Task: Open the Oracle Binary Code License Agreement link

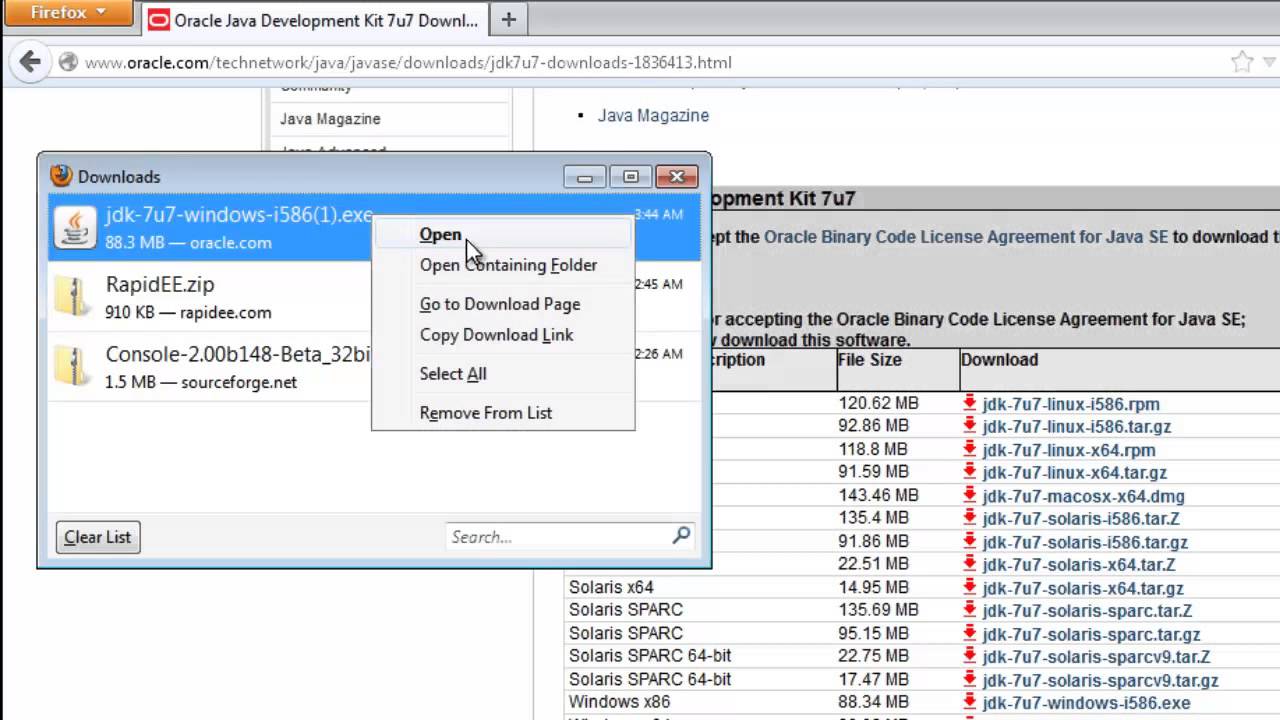Action: coord(965,237)
